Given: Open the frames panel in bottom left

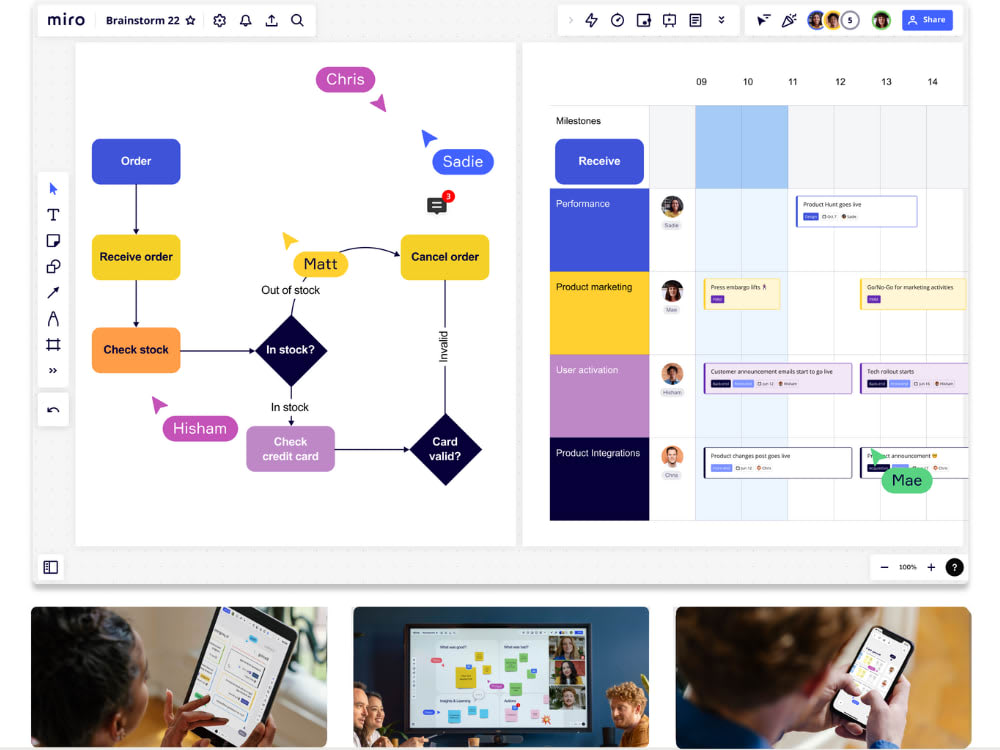Looking at the screenshot, I should [x=50, y=566].
